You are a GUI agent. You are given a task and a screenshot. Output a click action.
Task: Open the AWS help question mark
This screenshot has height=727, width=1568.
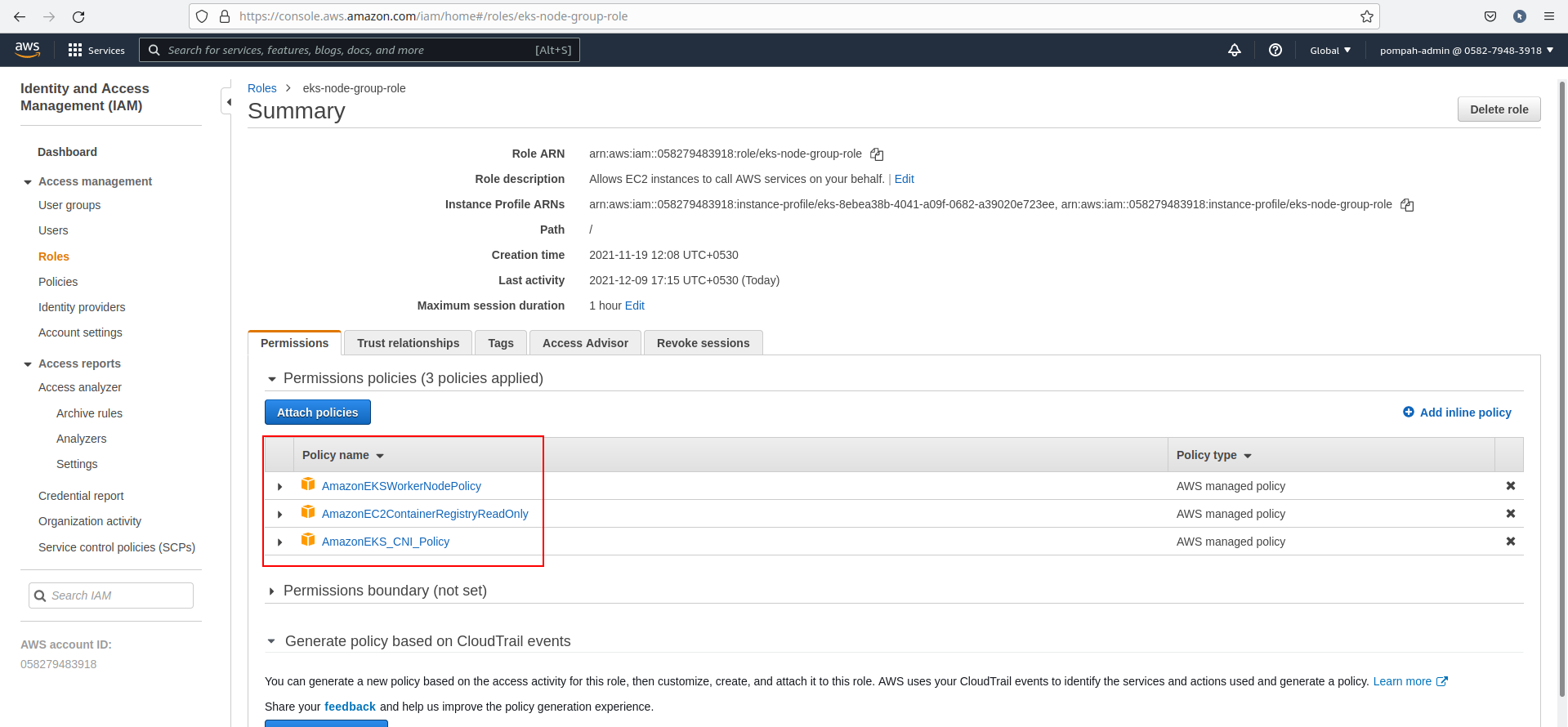click(1275, 51)
